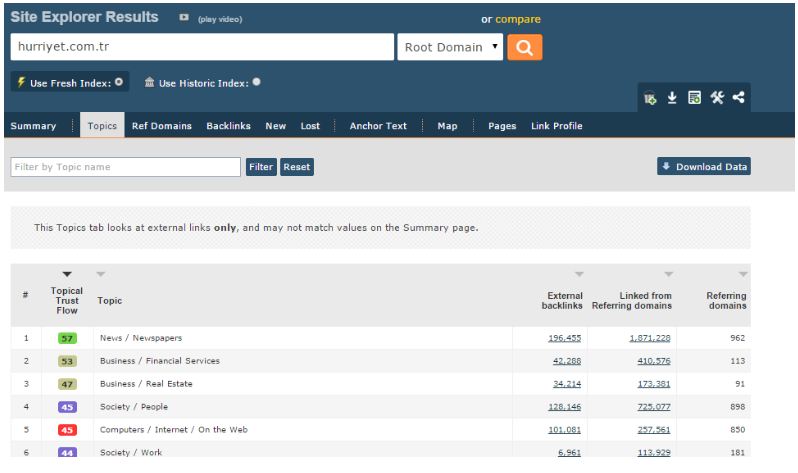Click the Site Explorer Results heading

84,17
